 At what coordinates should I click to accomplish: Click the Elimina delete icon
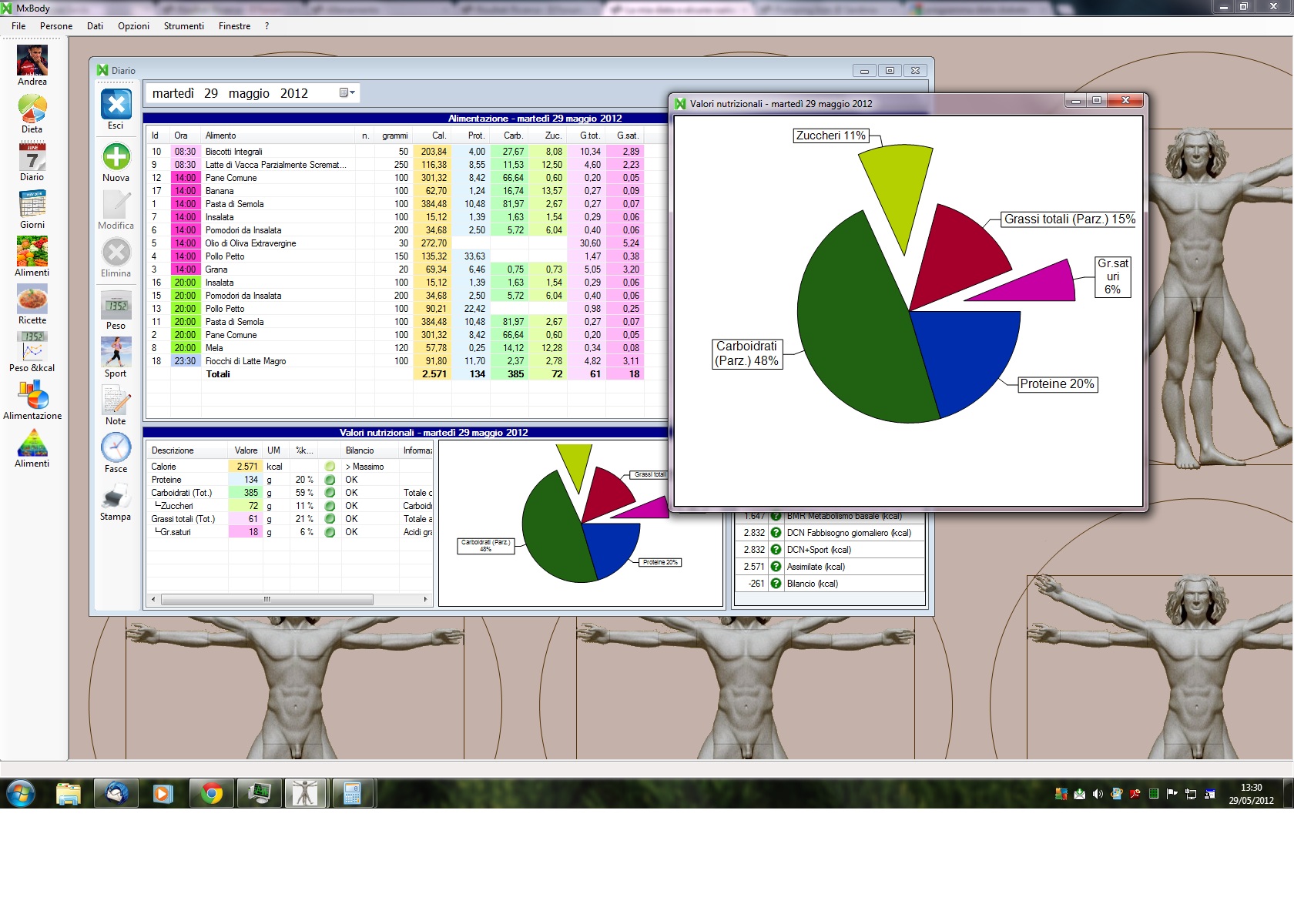(116, 252)
